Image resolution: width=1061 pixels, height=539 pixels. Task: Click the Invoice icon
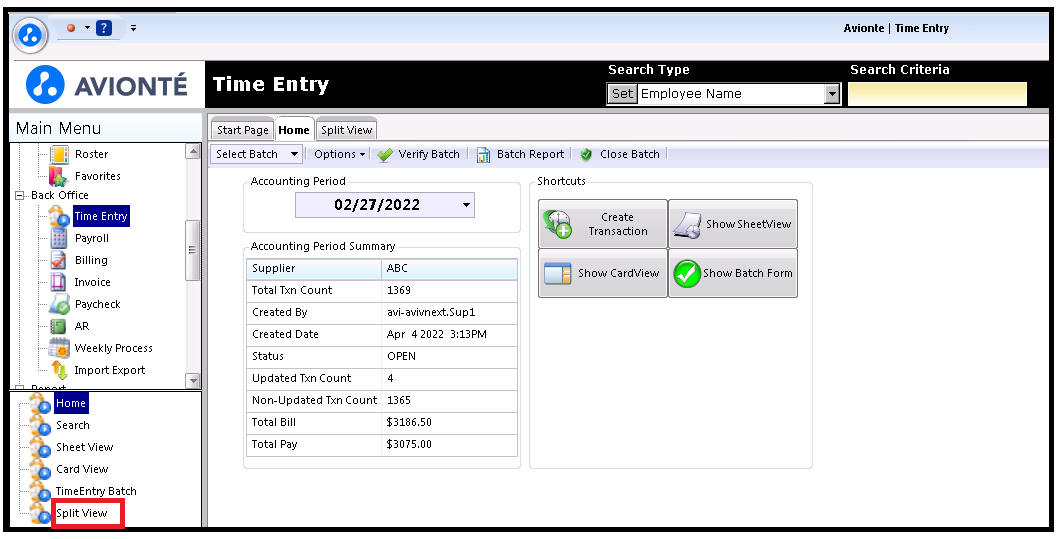coord(59,282)
